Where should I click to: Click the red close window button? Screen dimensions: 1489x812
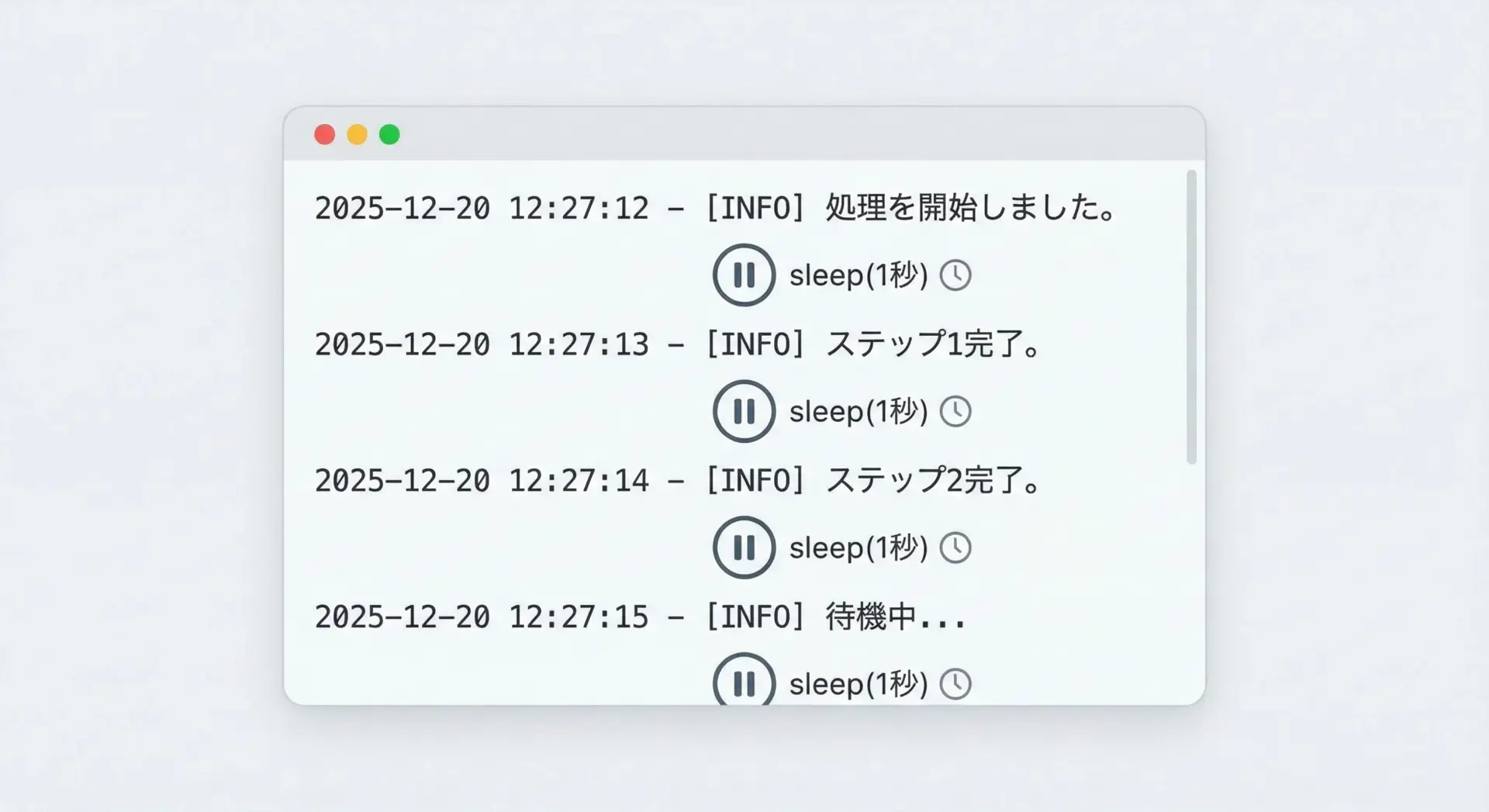pos(324,135)
